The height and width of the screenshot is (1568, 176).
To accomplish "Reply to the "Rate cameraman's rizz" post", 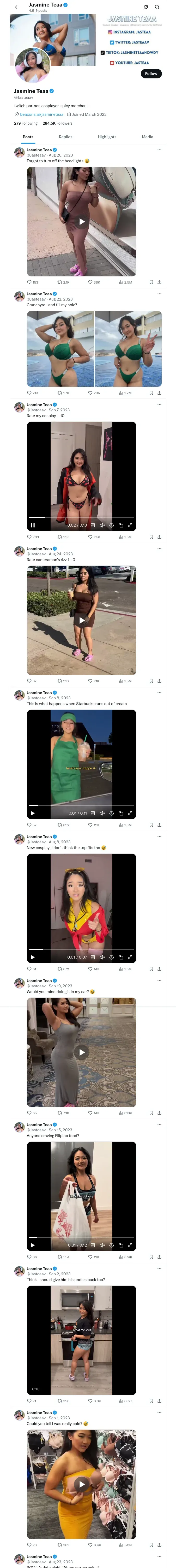I will click(x=29, y=681).
